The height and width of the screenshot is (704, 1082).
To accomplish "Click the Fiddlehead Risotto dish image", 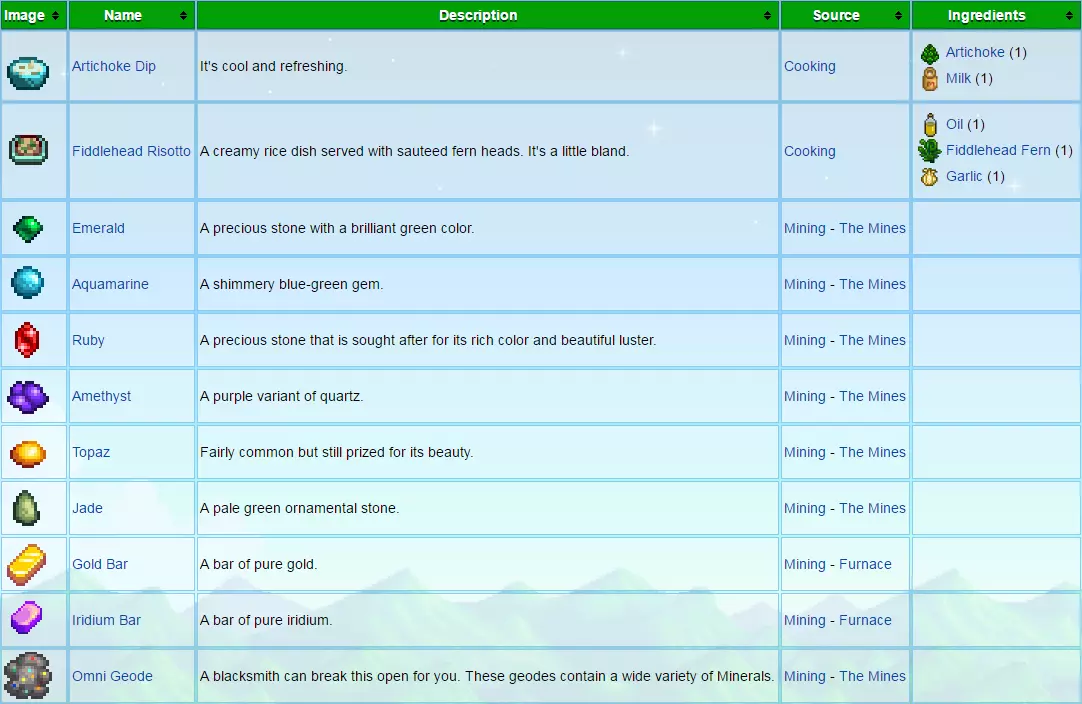I will click(x=28, y=150).
